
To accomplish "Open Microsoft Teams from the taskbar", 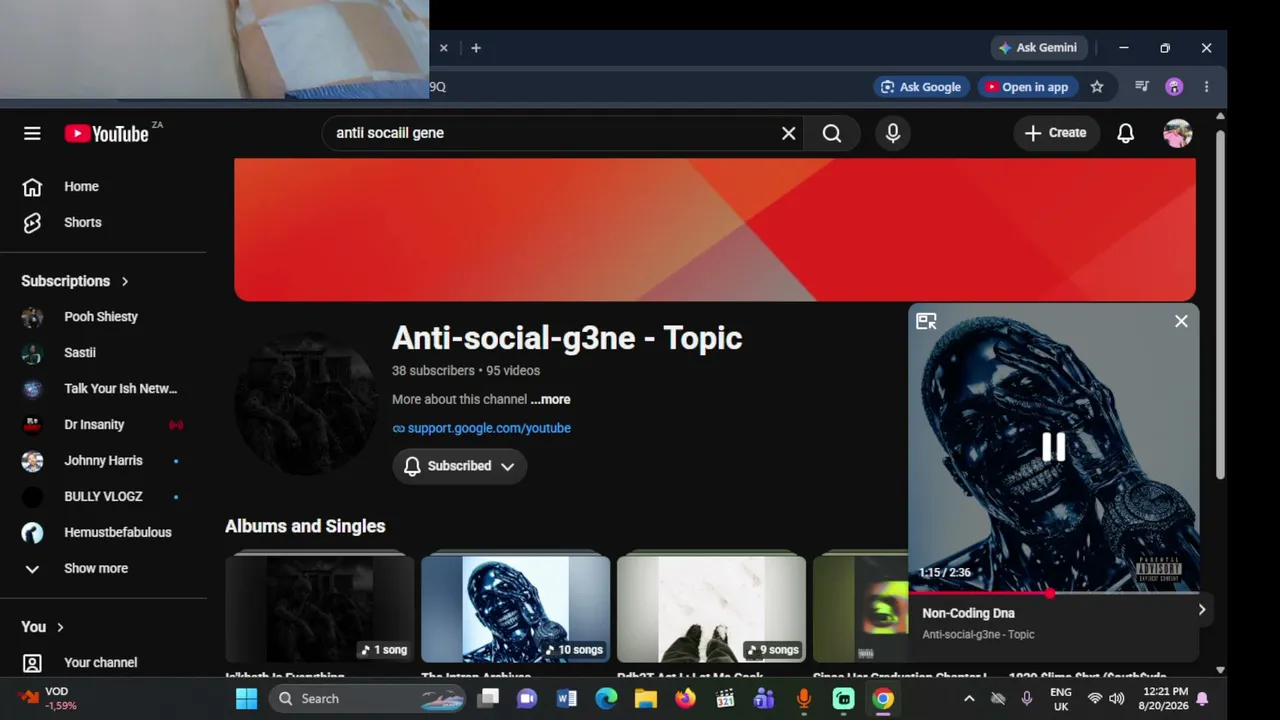I will tap(764, 699).
